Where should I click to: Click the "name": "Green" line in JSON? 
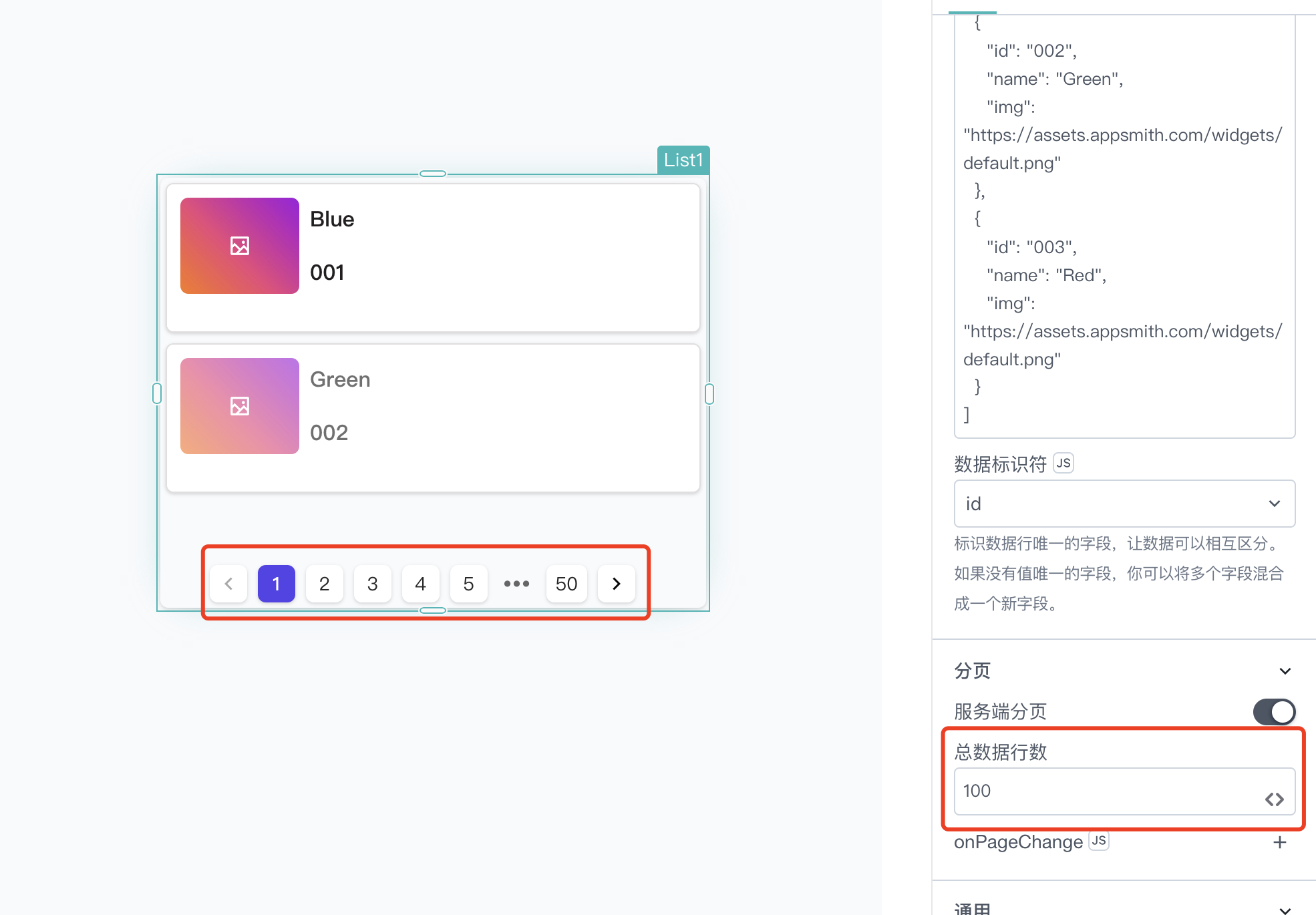(x=1055, y=79)
